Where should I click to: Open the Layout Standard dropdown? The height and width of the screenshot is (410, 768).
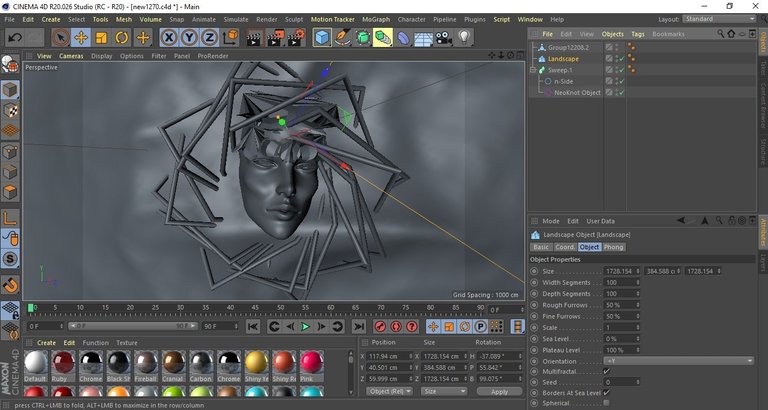tap(719, 19)
